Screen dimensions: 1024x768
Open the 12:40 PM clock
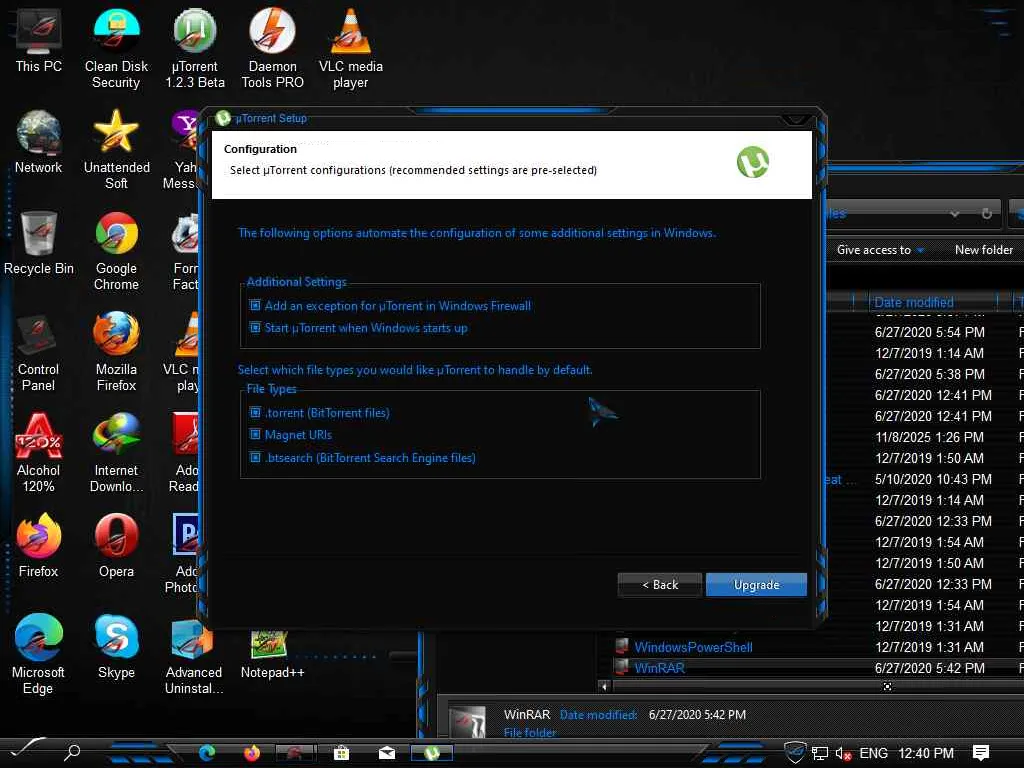tap(926, 753)
